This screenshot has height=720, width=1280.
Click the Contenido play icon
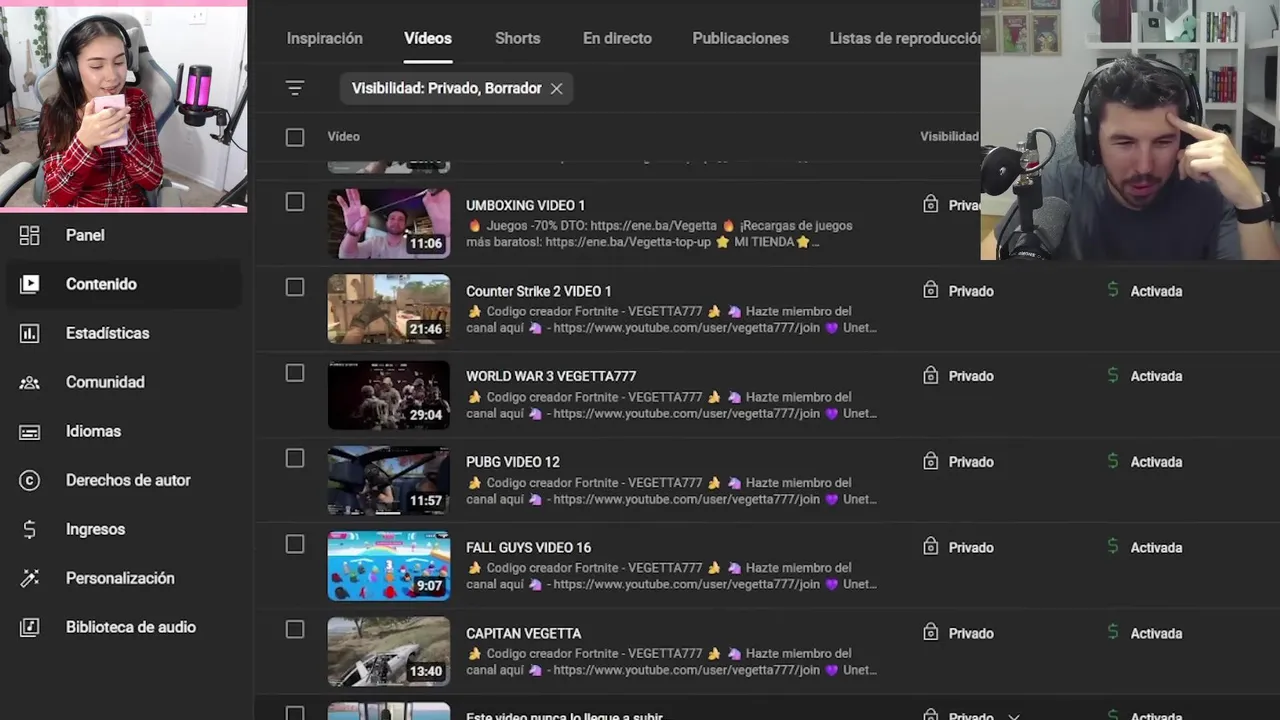pos(30,284)
